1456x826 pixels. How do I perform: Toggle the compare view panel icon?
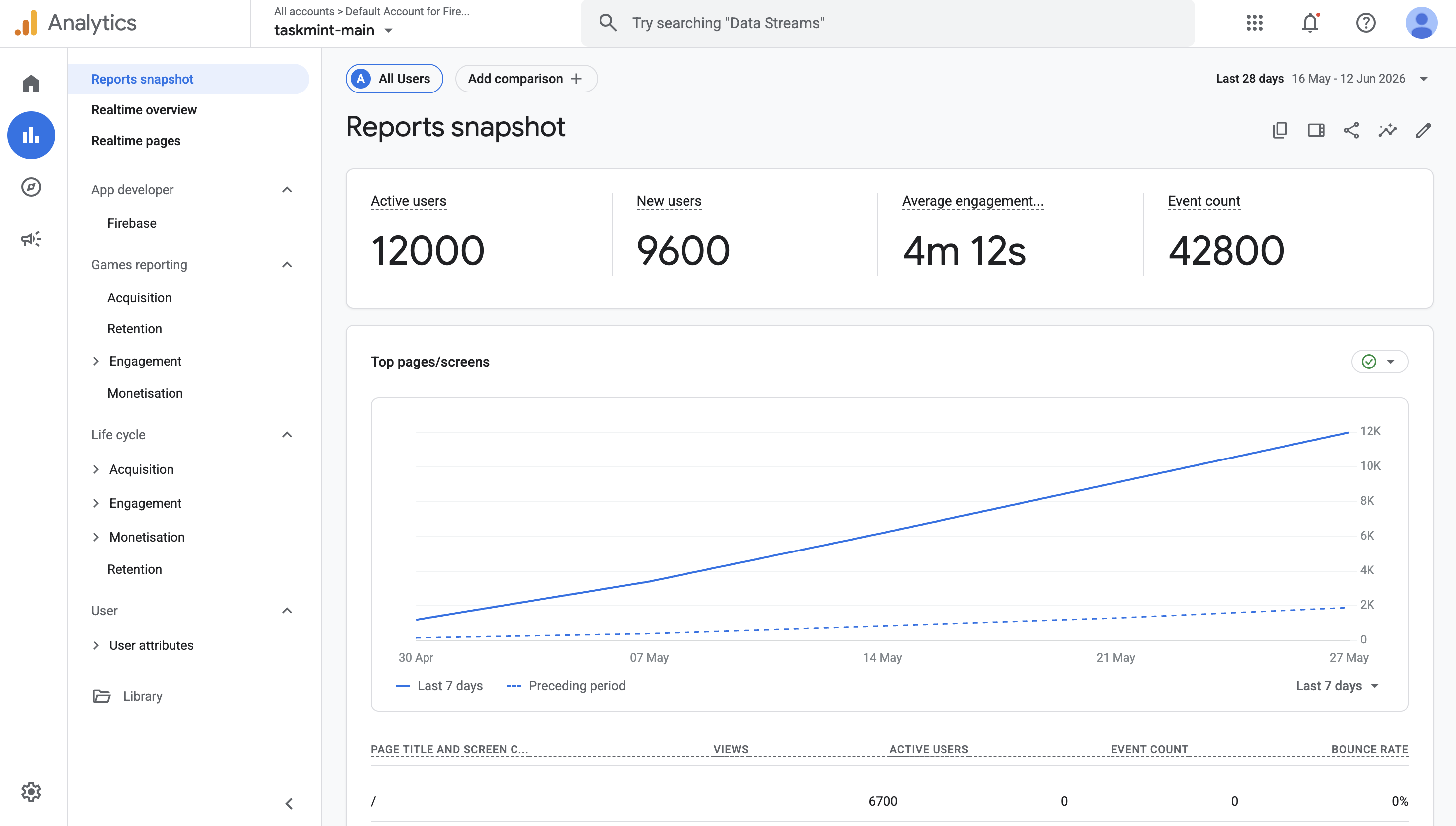(1316, 130)
